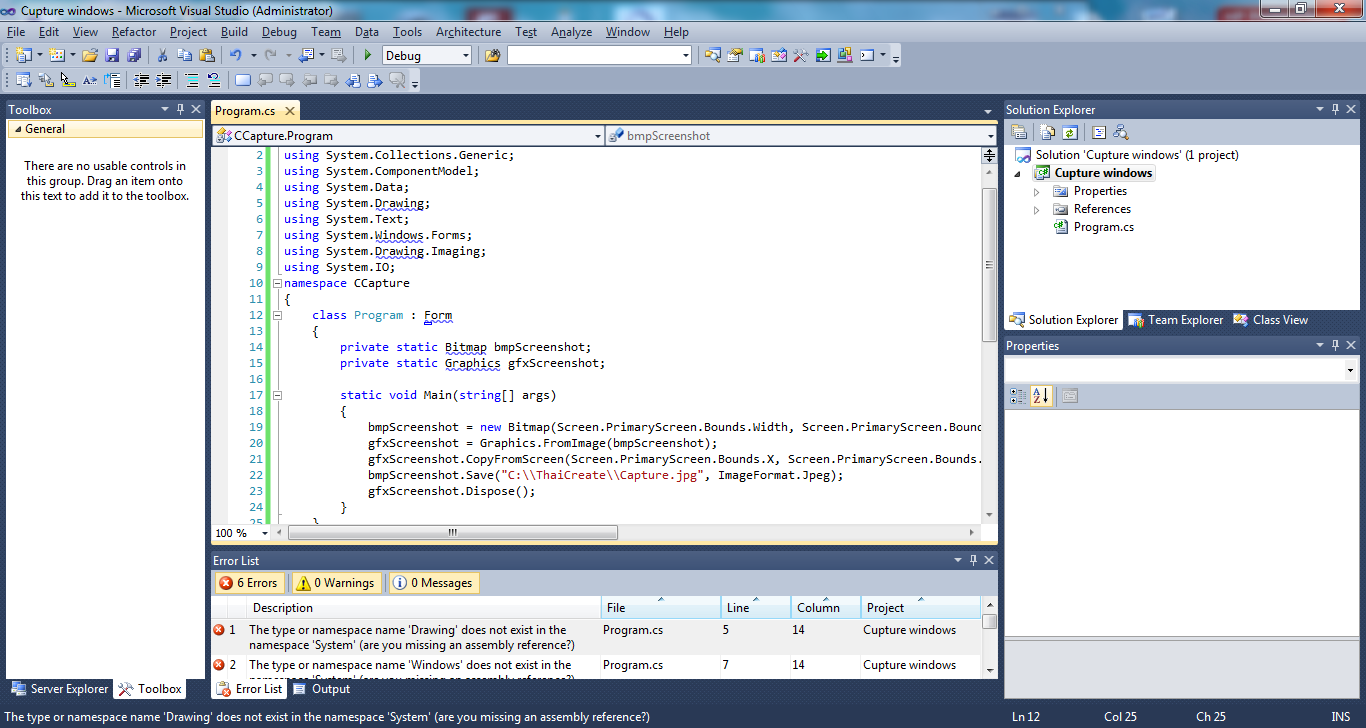The width and height of the screenshot is (1366, 728).
Task: Open the Properties Window toolbar icon
Action: 735,55
